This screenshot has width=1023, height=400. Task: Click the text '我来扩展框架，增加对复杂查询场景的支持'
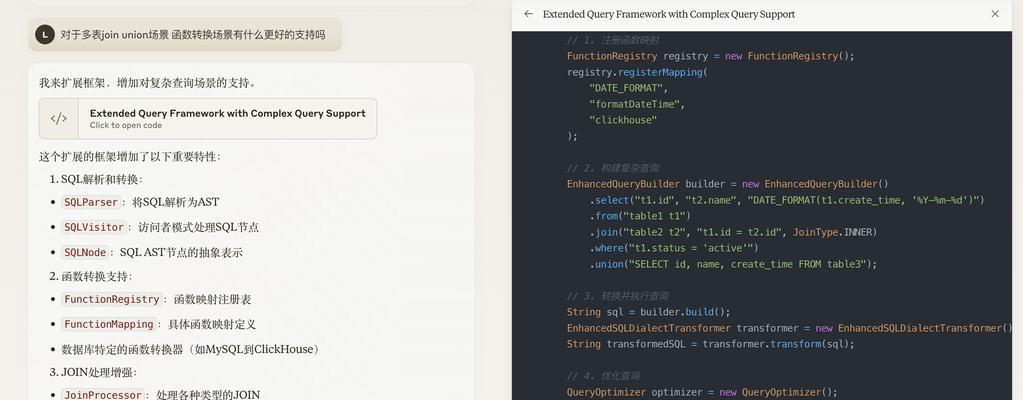(147, 83)
